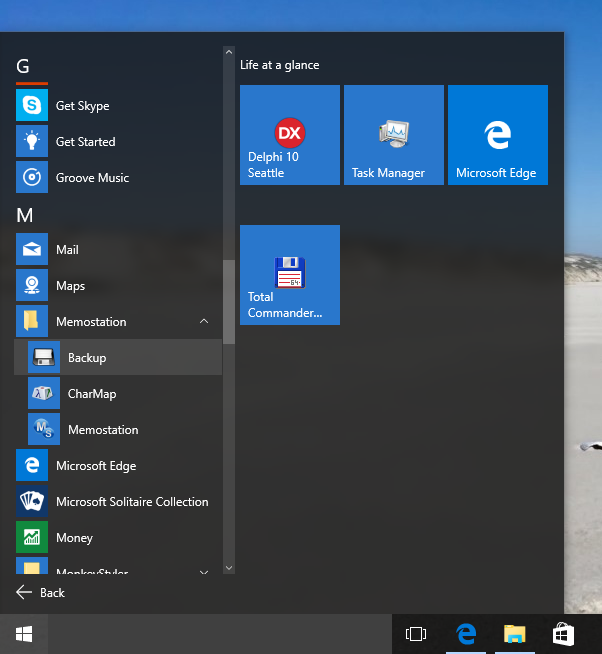Click the Memostation folder icon

[32, 321]
